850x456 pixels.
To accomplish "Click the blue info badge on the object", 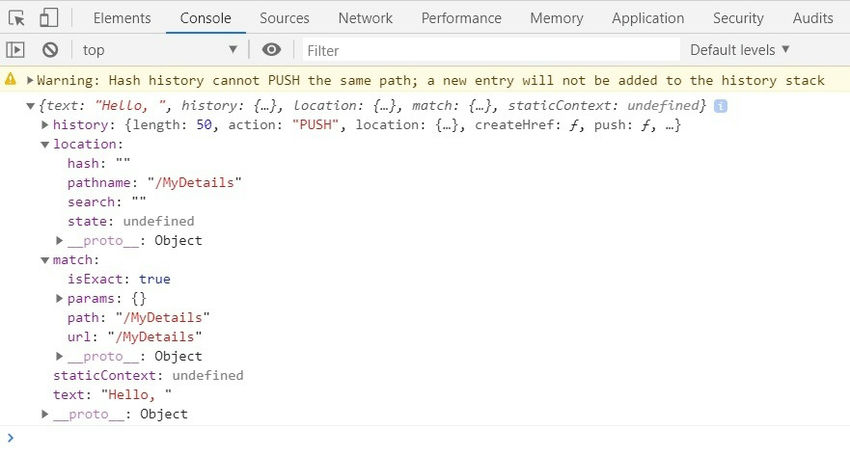I will (x=720, y=106).
